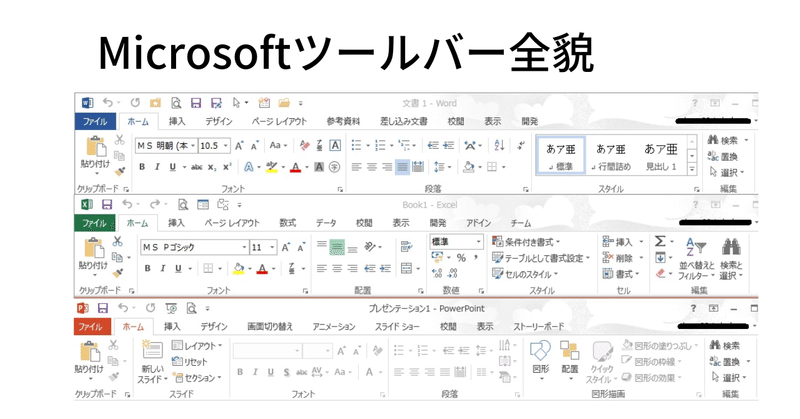Open 標準 number format dropdown in Excel
Image resolution: width=800 pixels, height=419 pixels.
click(479, 241)
